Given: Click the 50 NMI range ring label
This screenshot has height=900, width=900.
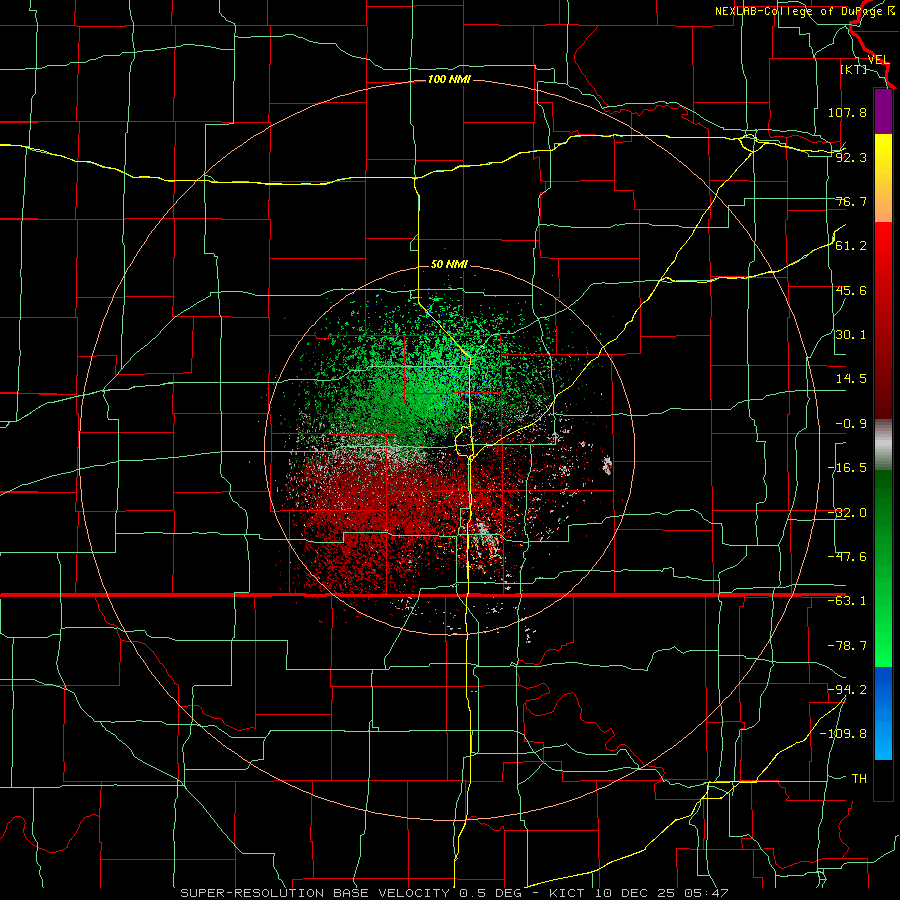Looking at the screenshot, I should point(449,264).
